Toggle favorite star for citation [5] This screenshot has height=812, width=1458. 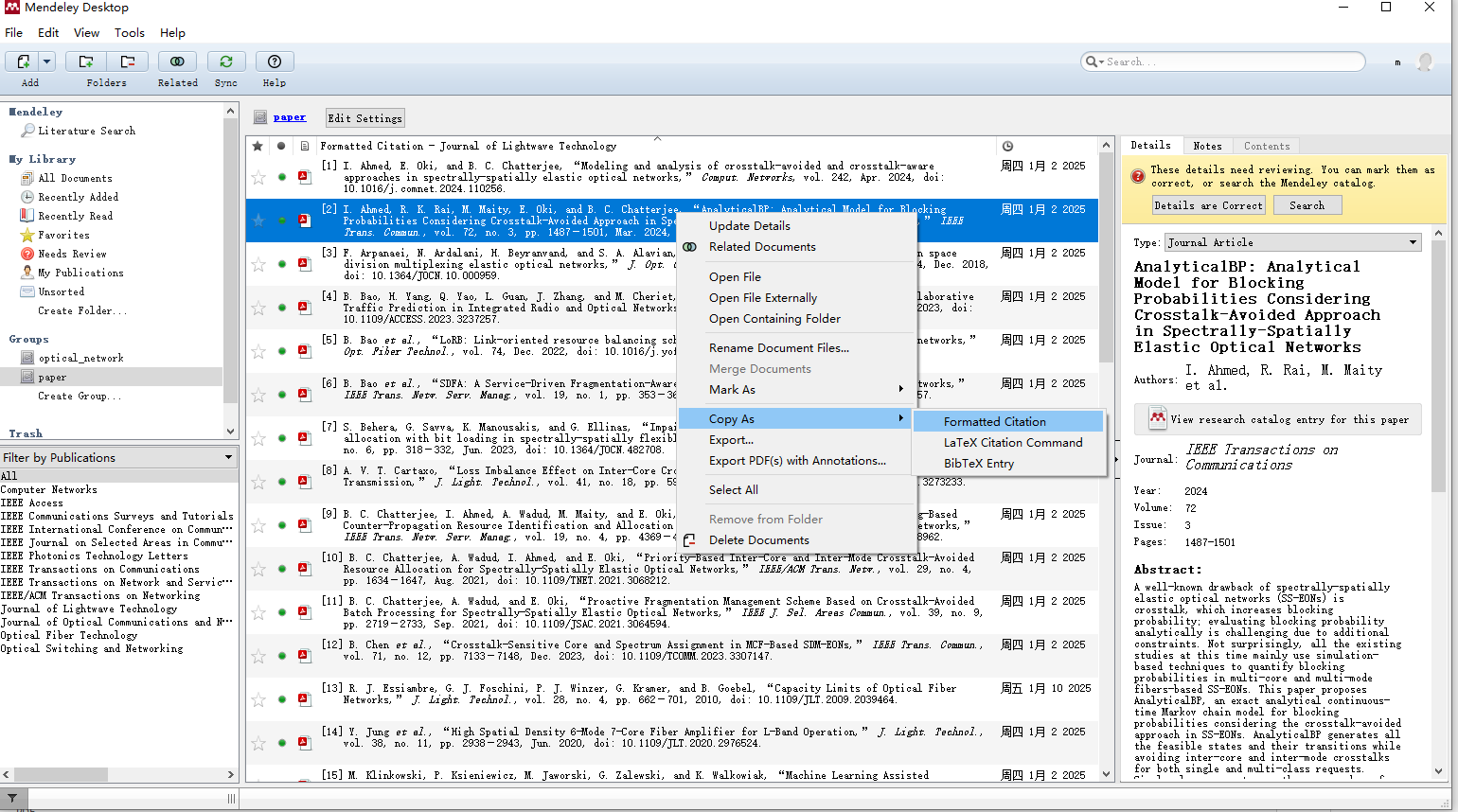[258, 351]
